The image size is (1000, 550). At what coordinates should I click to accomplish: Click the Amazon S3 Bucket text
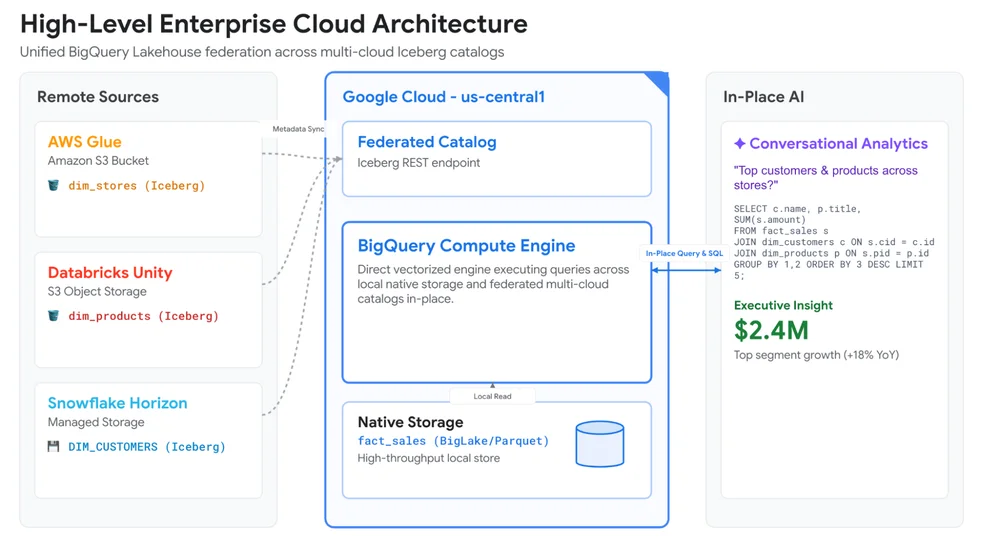[98, 161]
